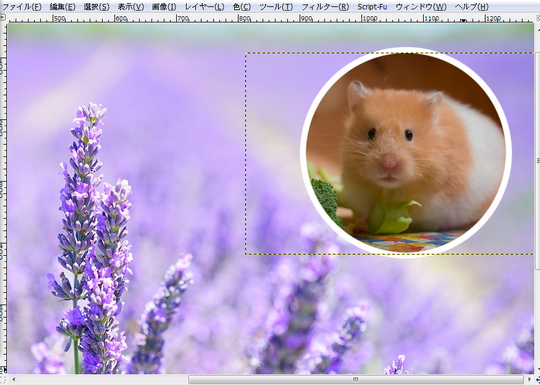This screenshot has width=540, height=385.
Task: Open the 画像(I) menu
Action: (164, 7)
